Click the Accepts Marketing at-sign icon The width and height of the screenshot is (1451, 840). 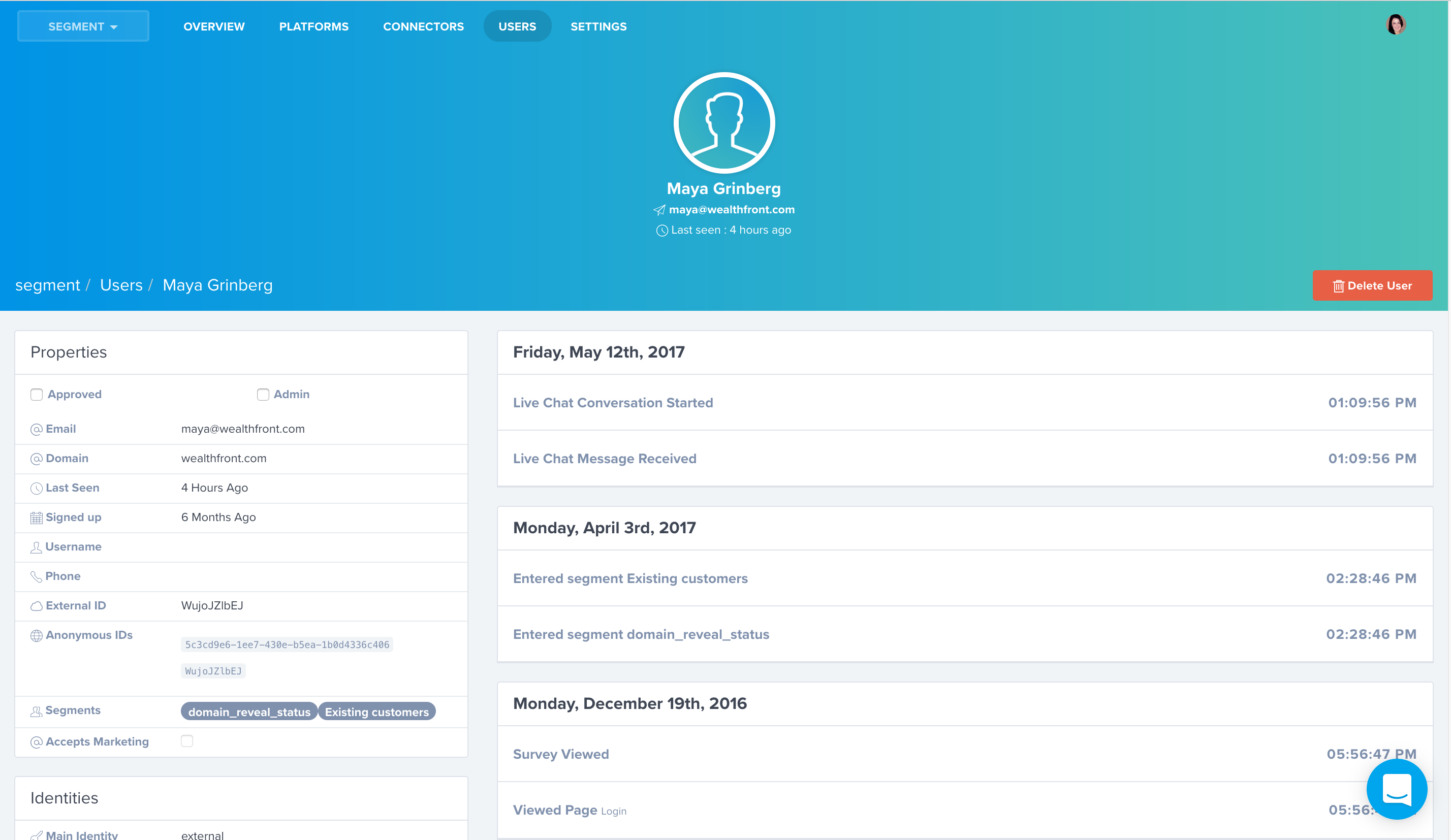pyautogui.click(x=36, y=742)
